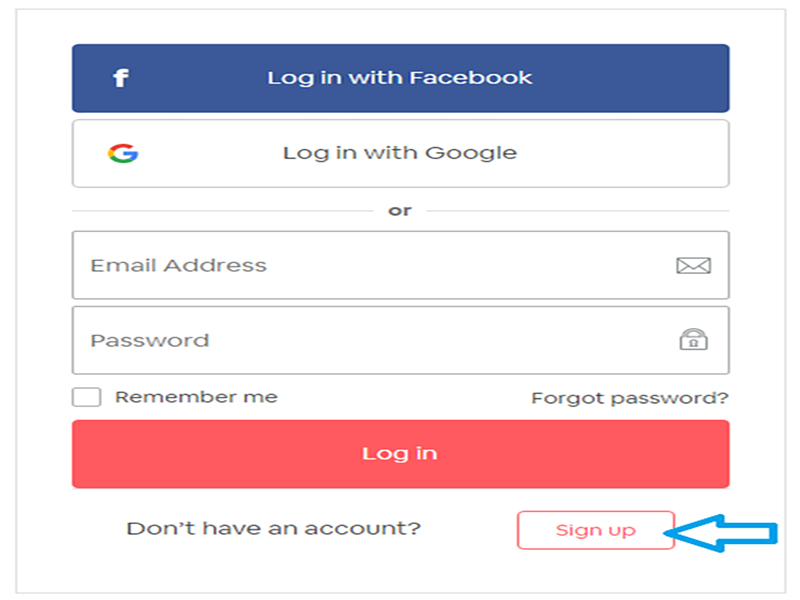Click the 'Email Address' placeholder text

(x=179, y=265)
